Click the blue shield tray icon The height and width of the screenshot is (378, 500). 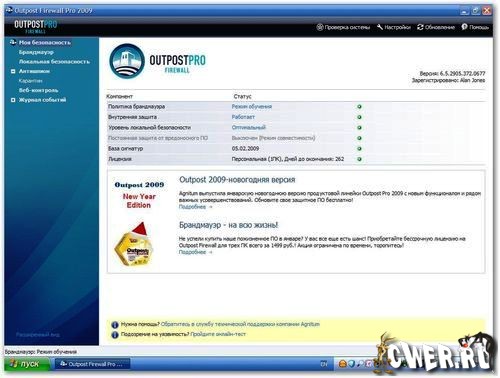click(x=351, y=364)
